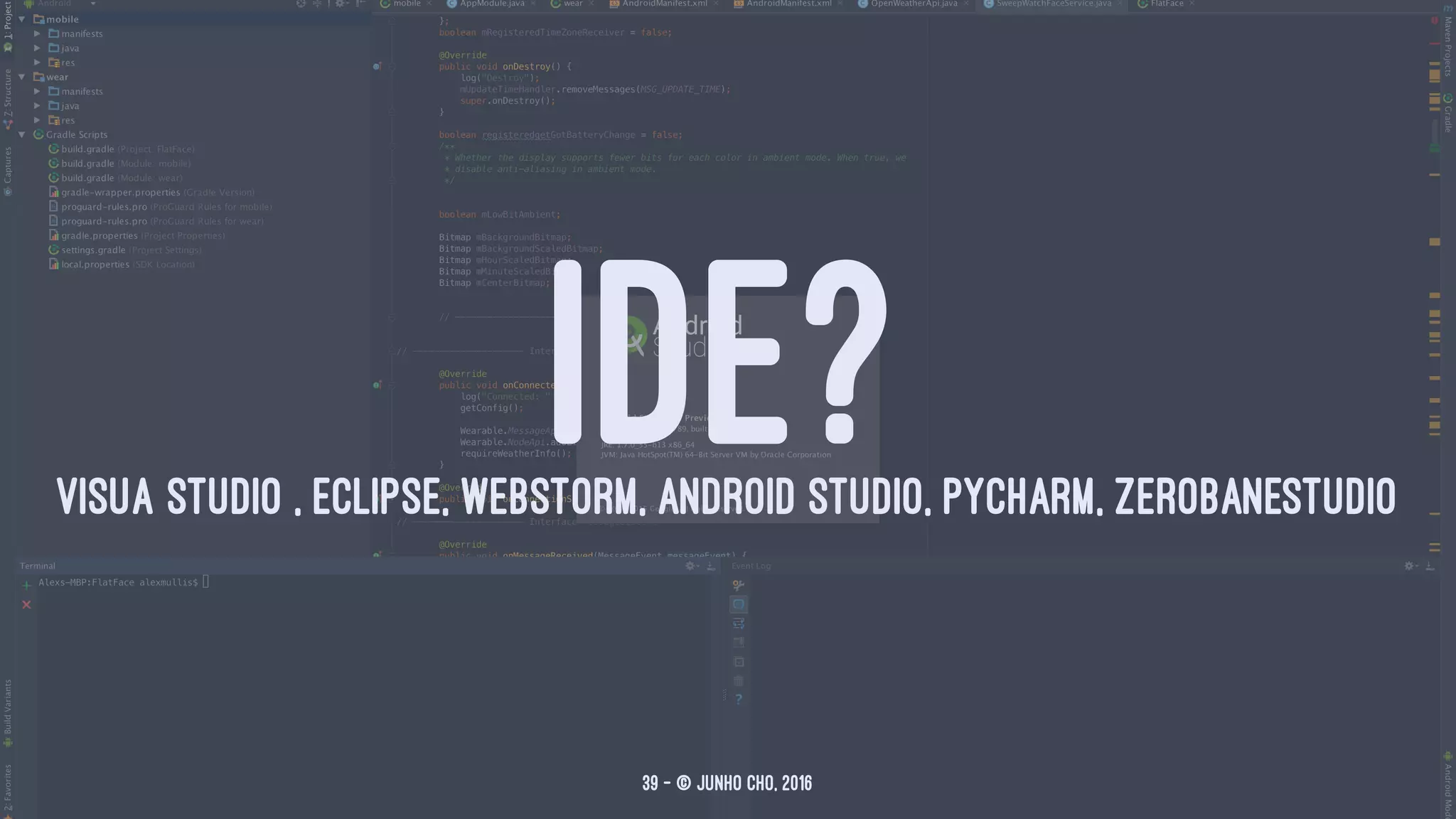
Task: Close the terminal session with red X
Action: 26,604
